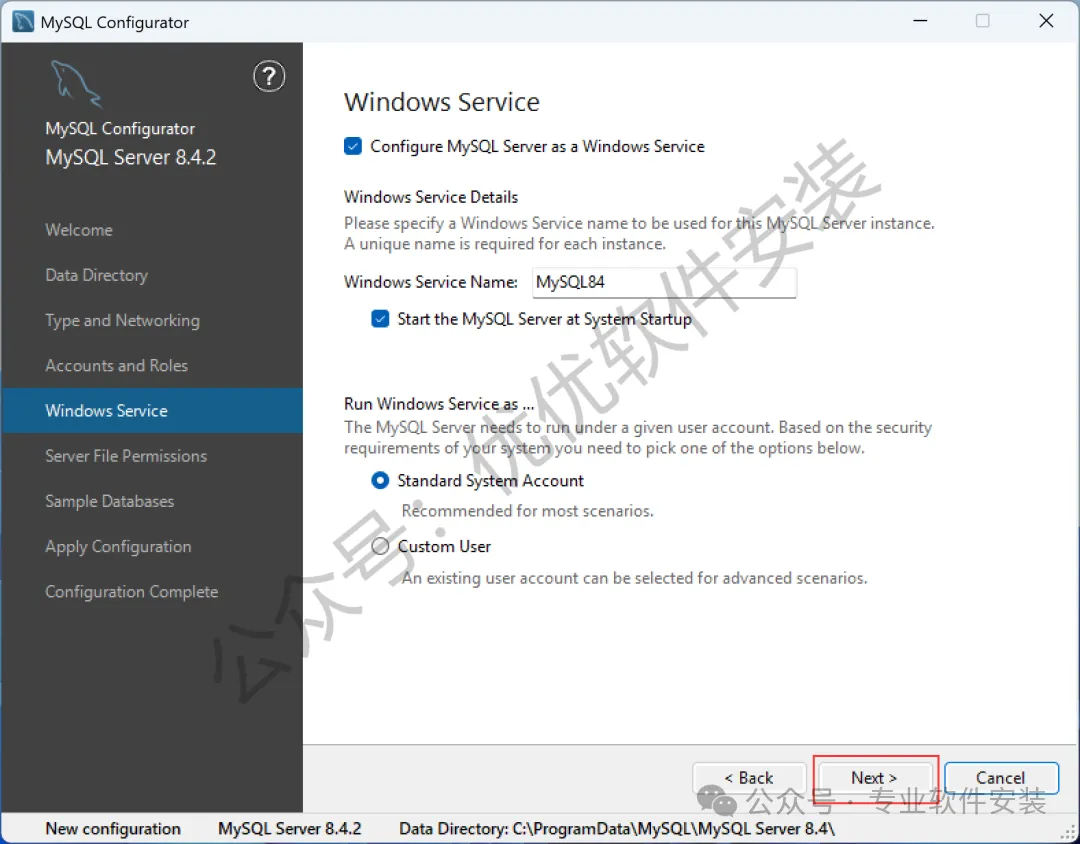This screenshot has height=844, width=1080.
Task: Open the Data Directory step
Action: (x=96, y=276)
